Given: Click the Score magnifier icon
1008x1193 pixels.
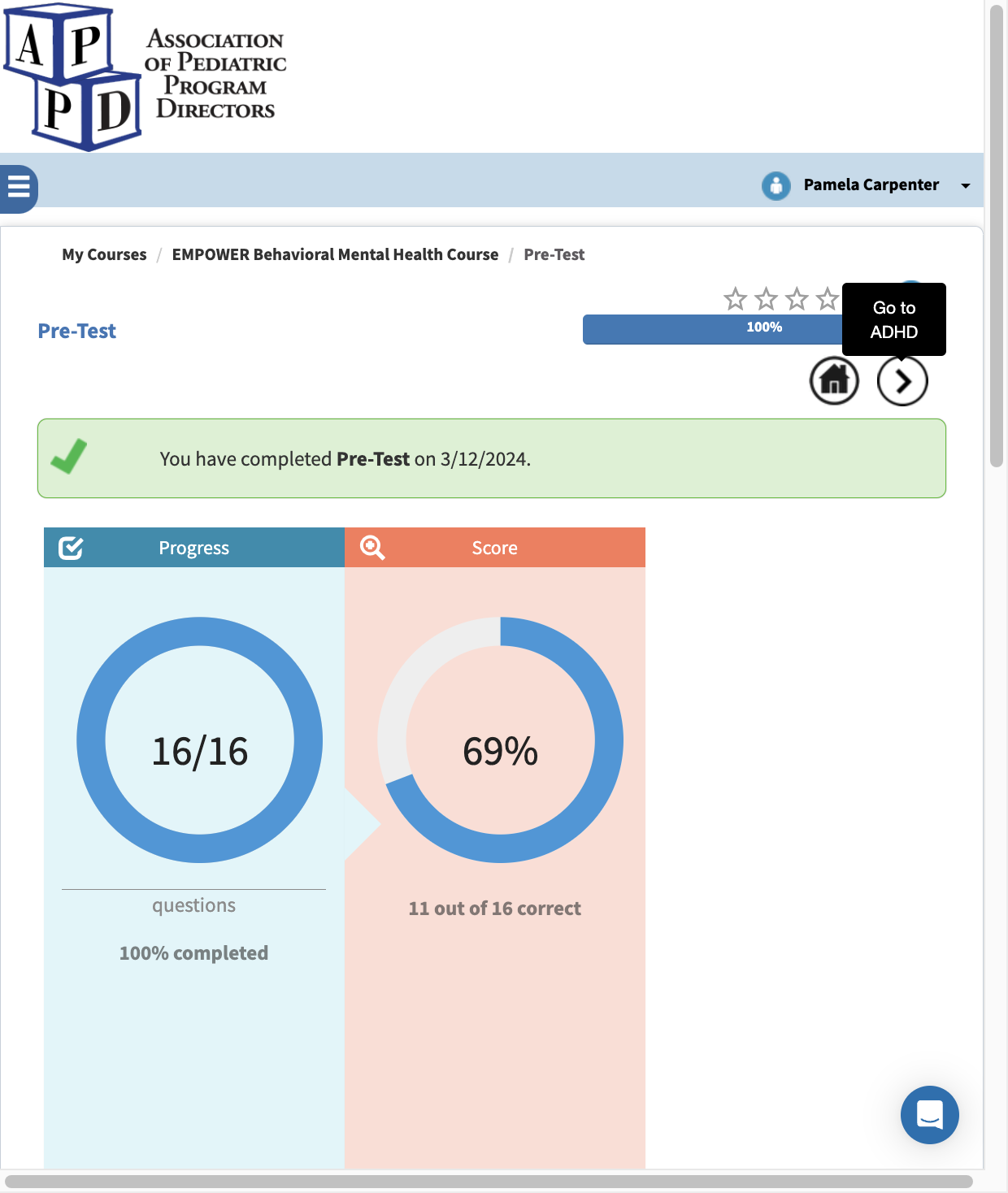Looking at the screenshot, I should (372, 548).
